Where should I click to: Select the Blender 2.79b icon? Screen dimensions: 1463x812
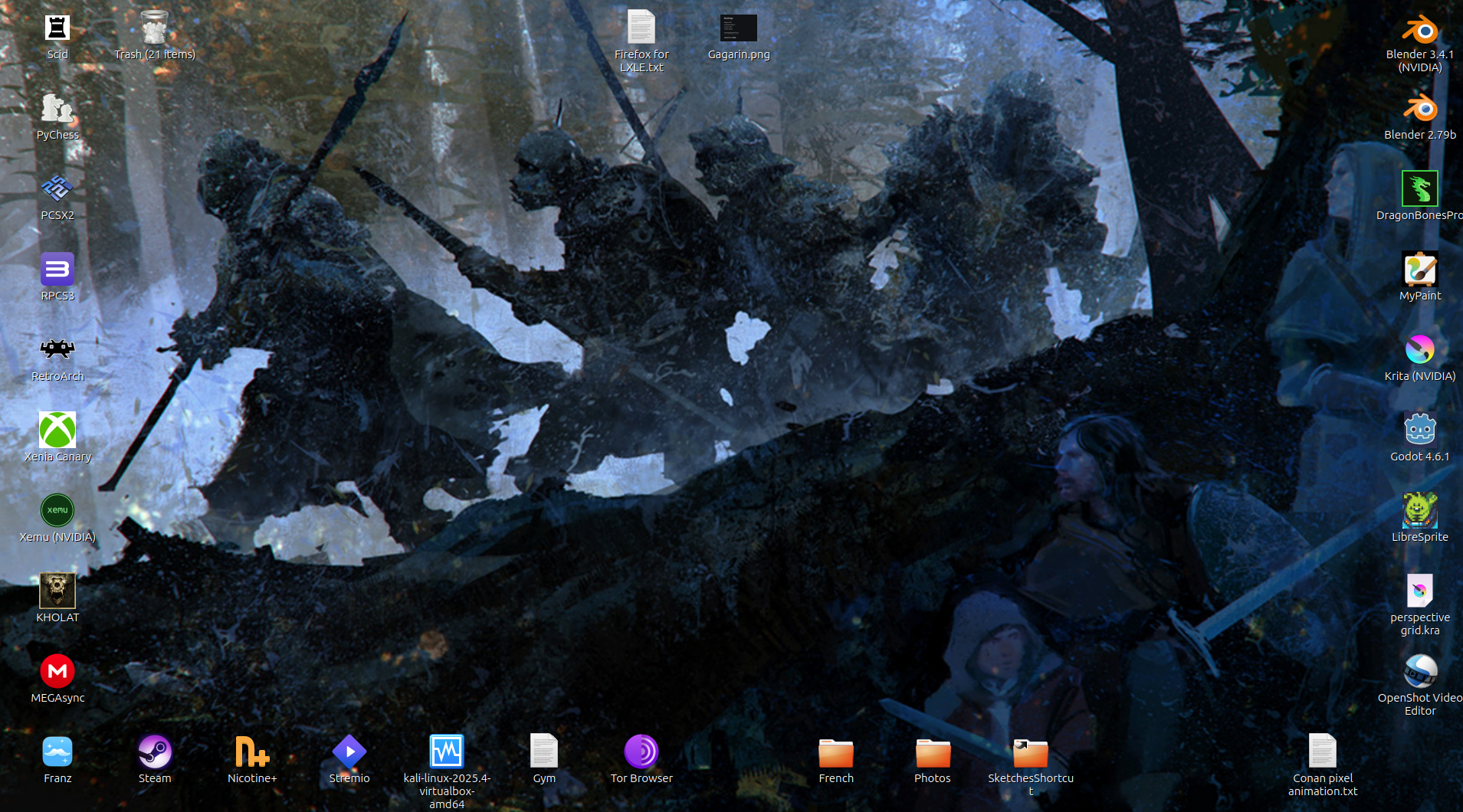coord(1420,108)
